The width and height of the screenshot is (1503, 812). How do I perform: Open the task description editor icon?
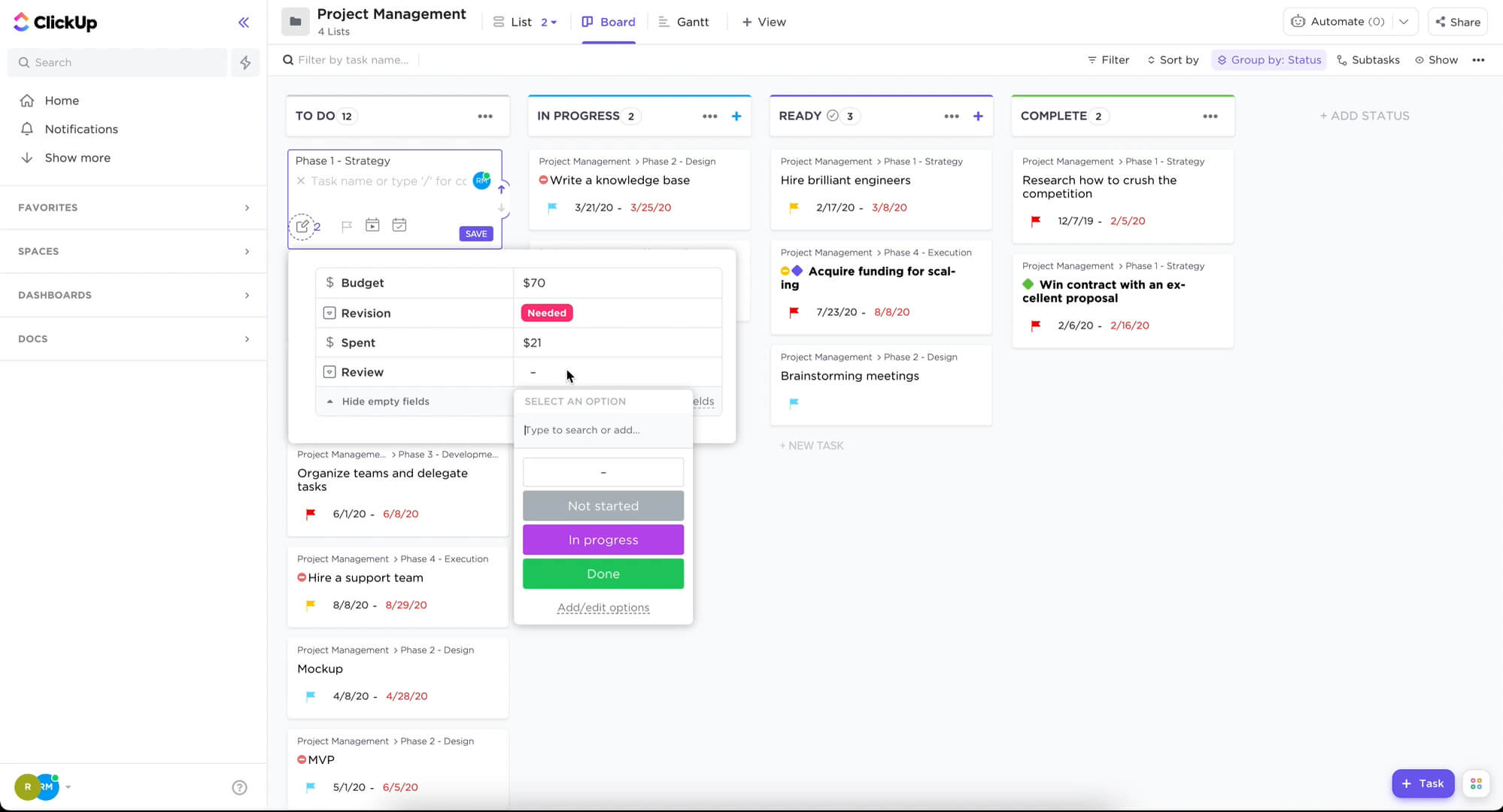click(302, 225)
